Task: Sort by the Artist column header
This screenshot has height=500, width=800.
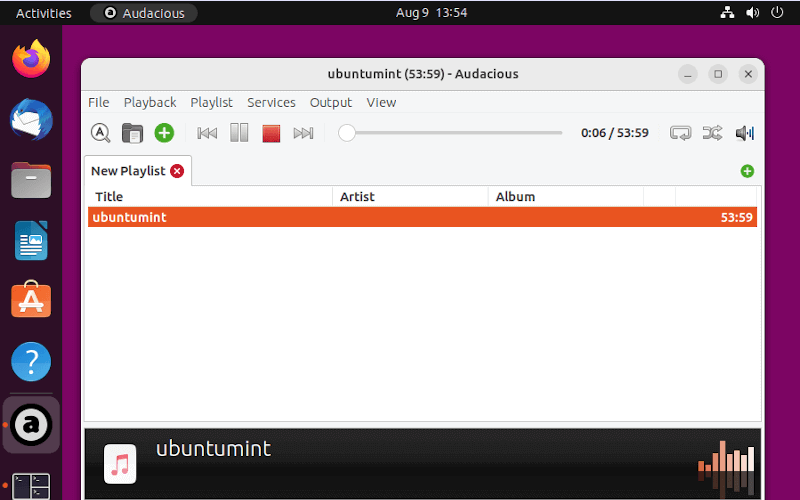Action: (410, 196)
